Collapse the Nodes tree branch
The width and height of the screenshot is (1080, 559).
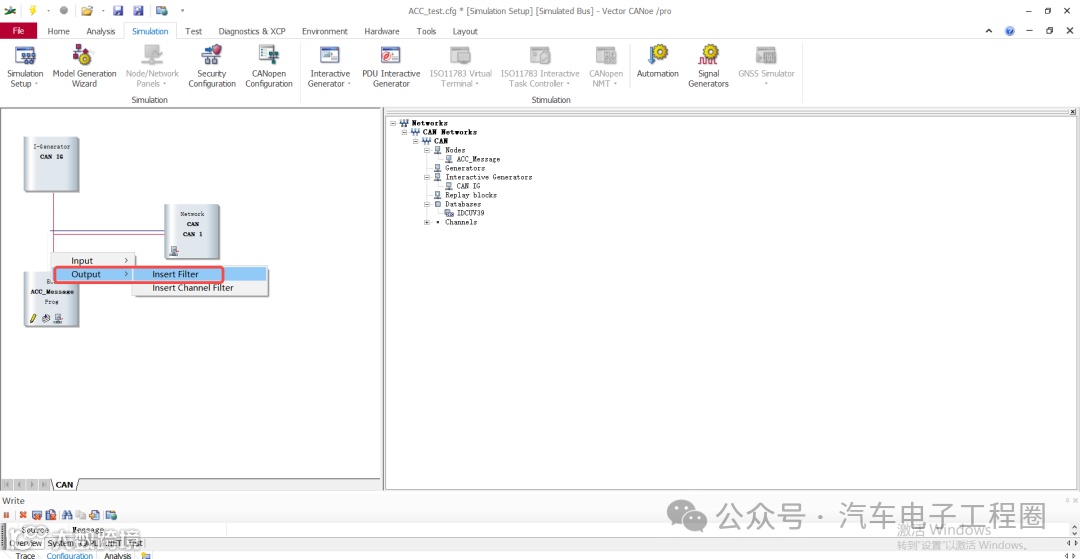(x=427, y=150)
